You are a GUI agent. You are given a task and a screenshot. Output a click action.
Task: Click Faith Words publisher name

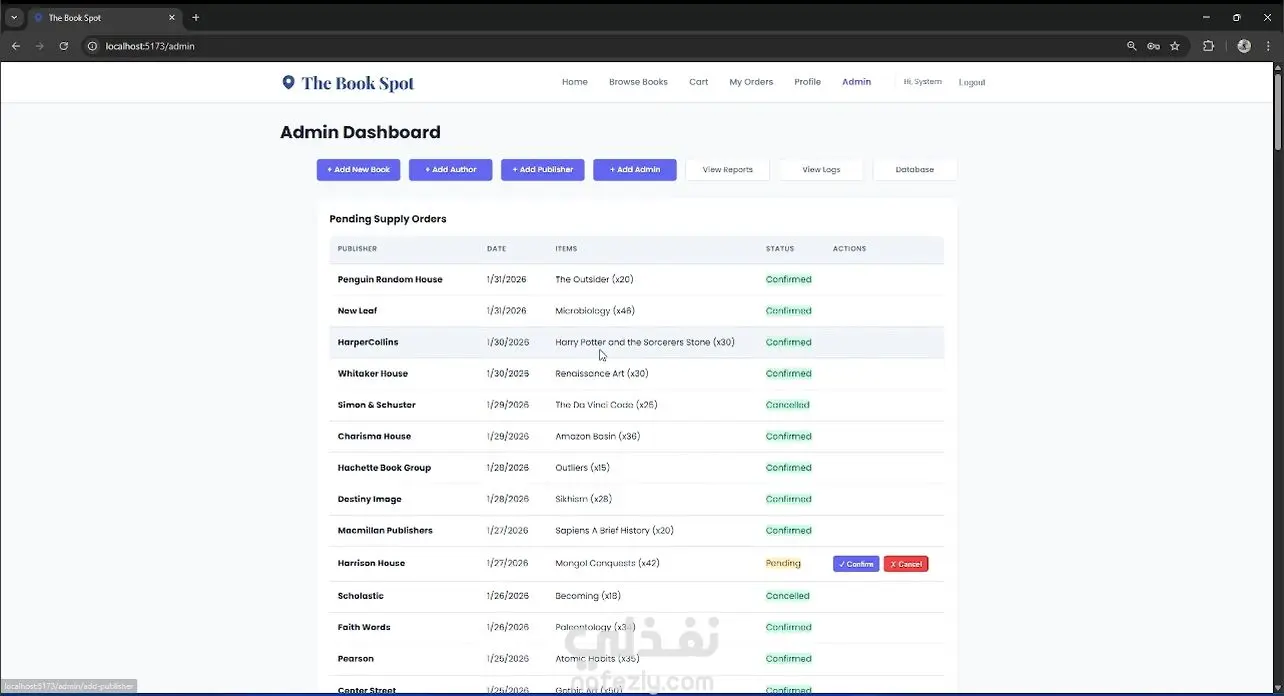point(364,627)
